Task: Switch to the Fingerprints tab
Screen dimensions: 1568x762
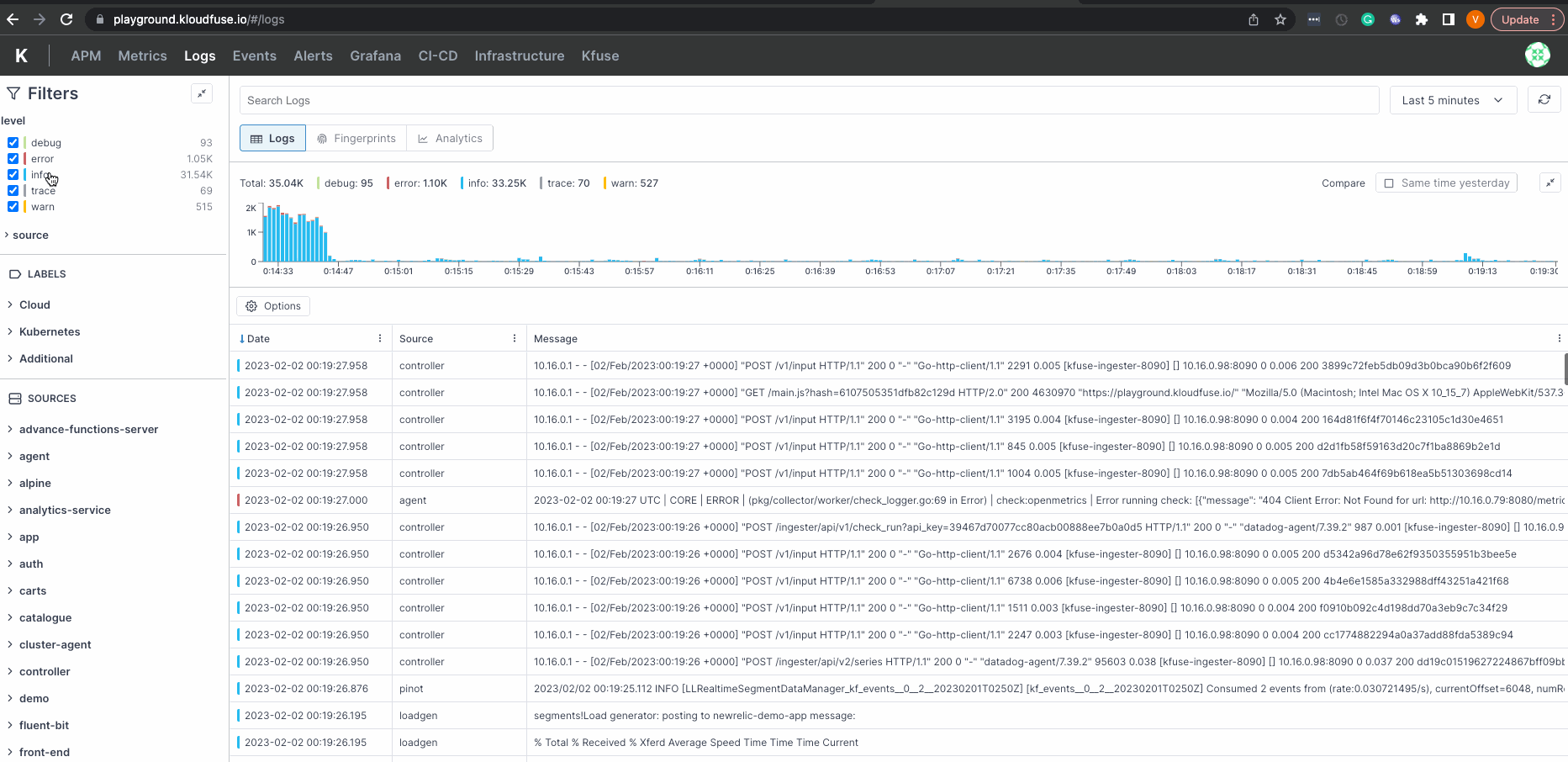Action: point(356,138)
